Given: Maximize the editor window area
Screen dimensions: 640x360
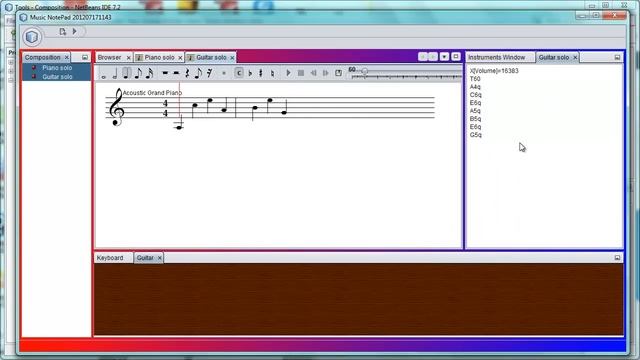Looking at the screenshot, I should [x=456, y=57].
